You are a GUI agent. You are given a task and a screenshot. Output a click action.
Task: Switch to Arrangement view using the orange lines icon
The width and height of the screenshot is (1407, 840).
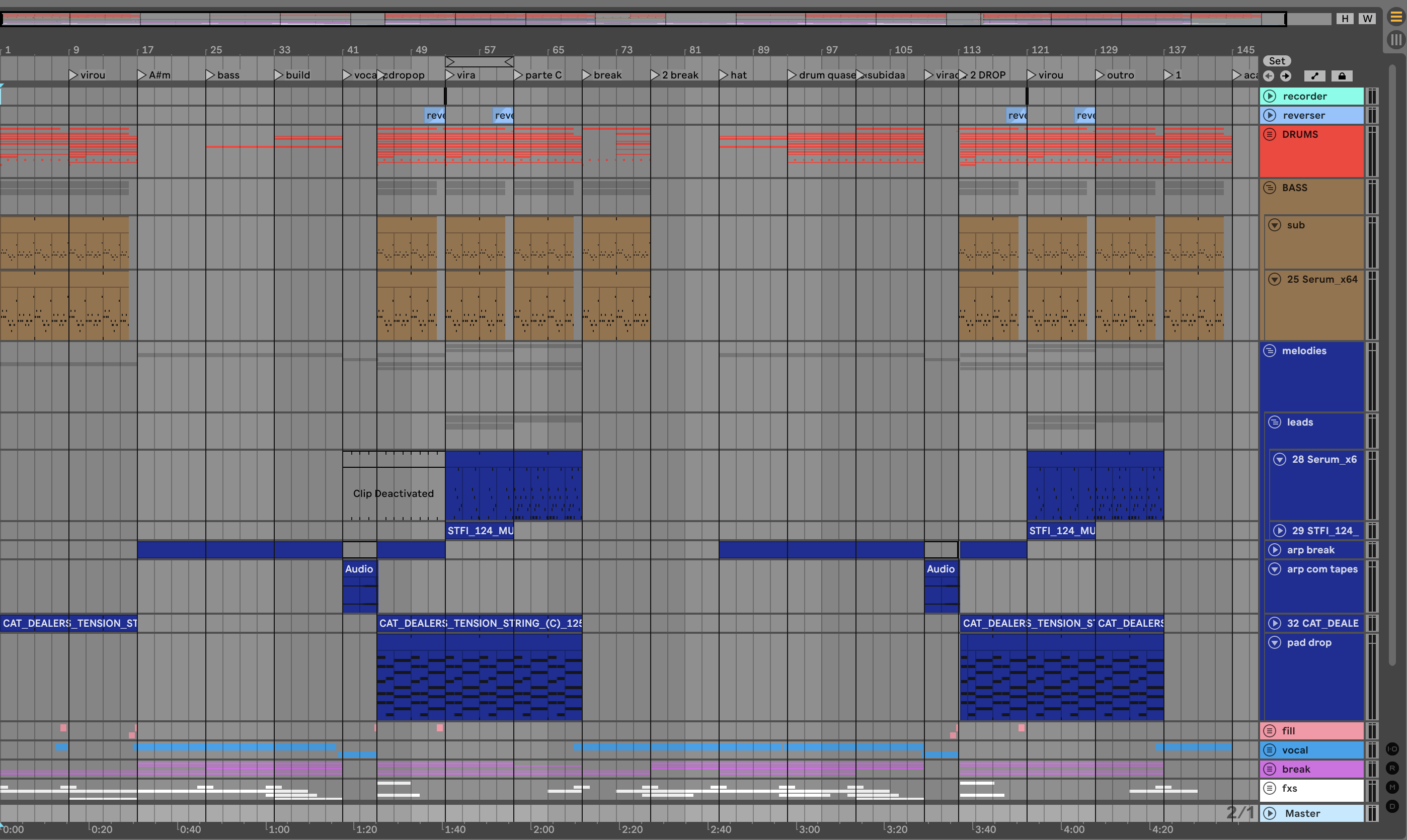point(1396,18)
